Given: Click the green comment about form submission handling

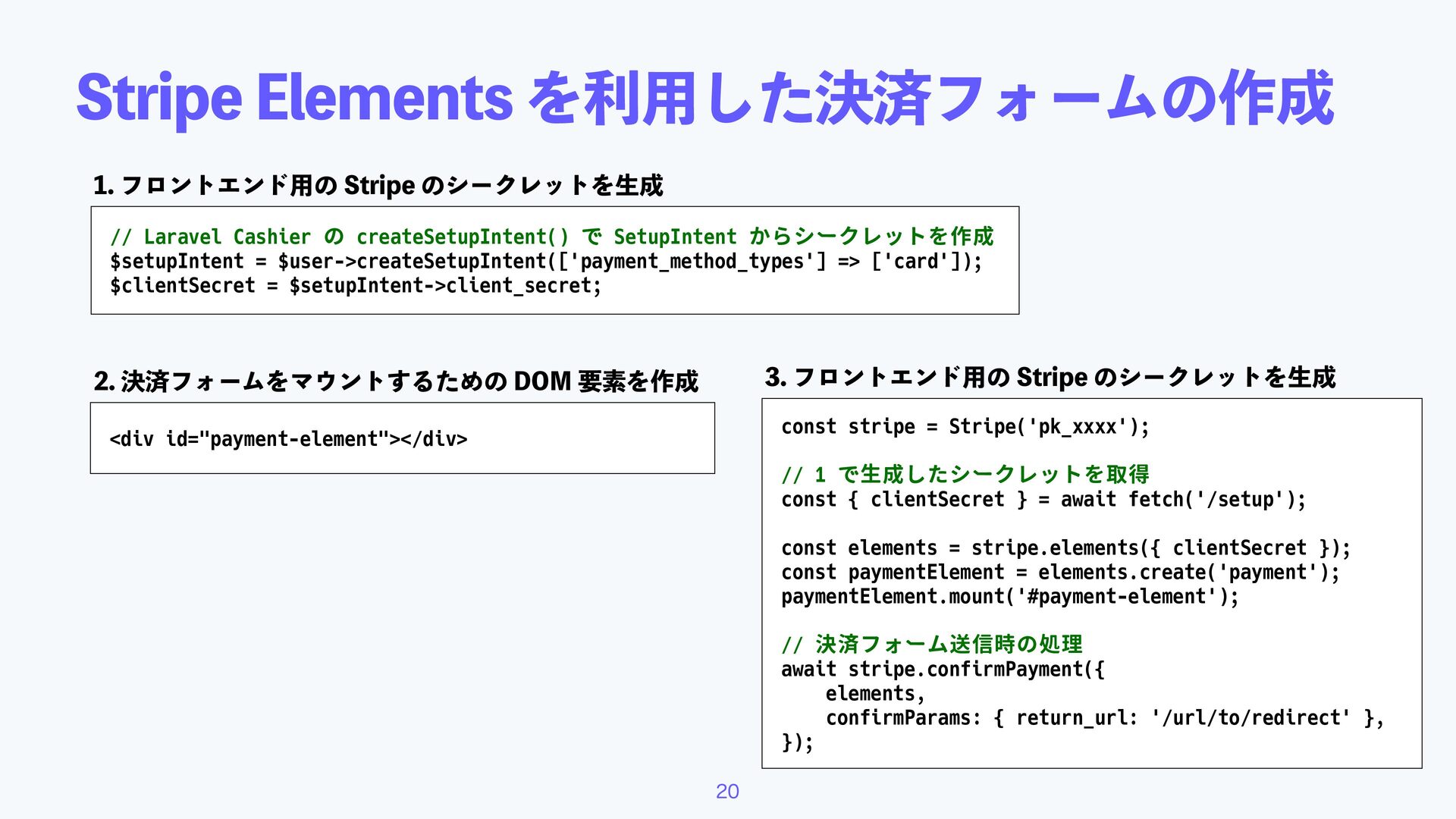Looking at the screenshot, I should (x=931, y=645).
